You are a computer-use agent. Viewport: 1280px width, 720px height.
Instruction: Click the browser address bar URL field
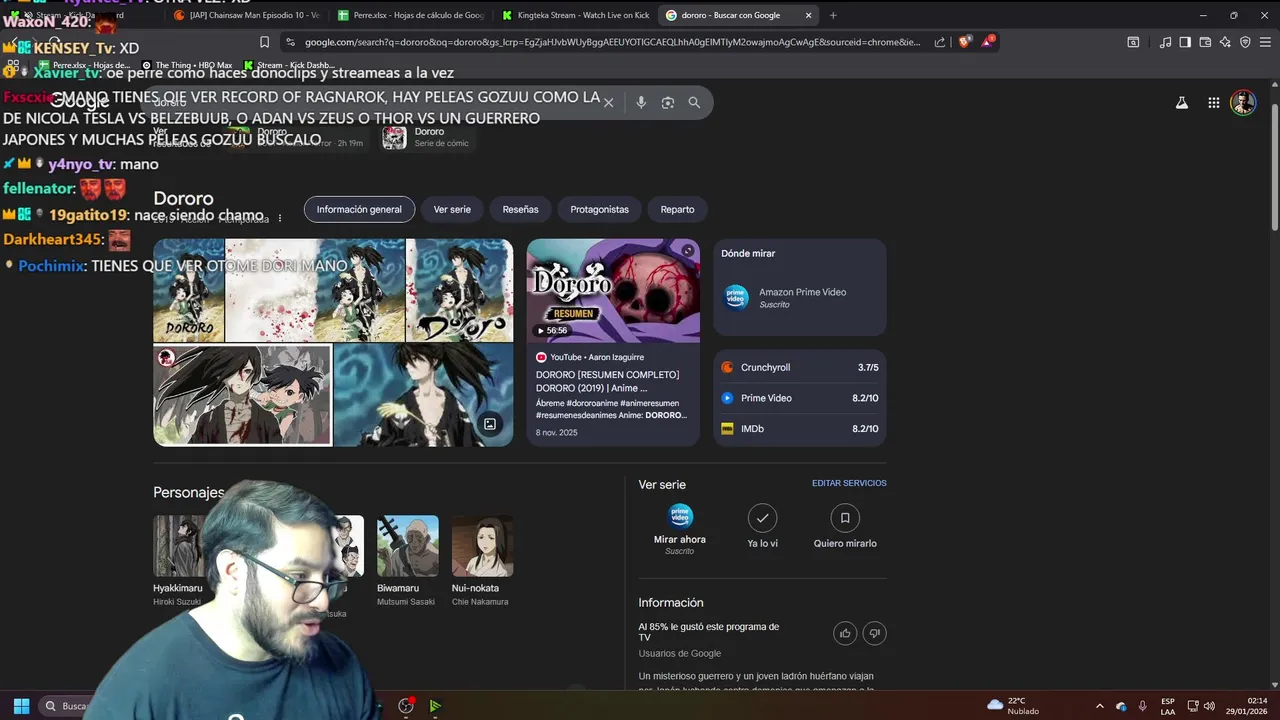point(611,42)
